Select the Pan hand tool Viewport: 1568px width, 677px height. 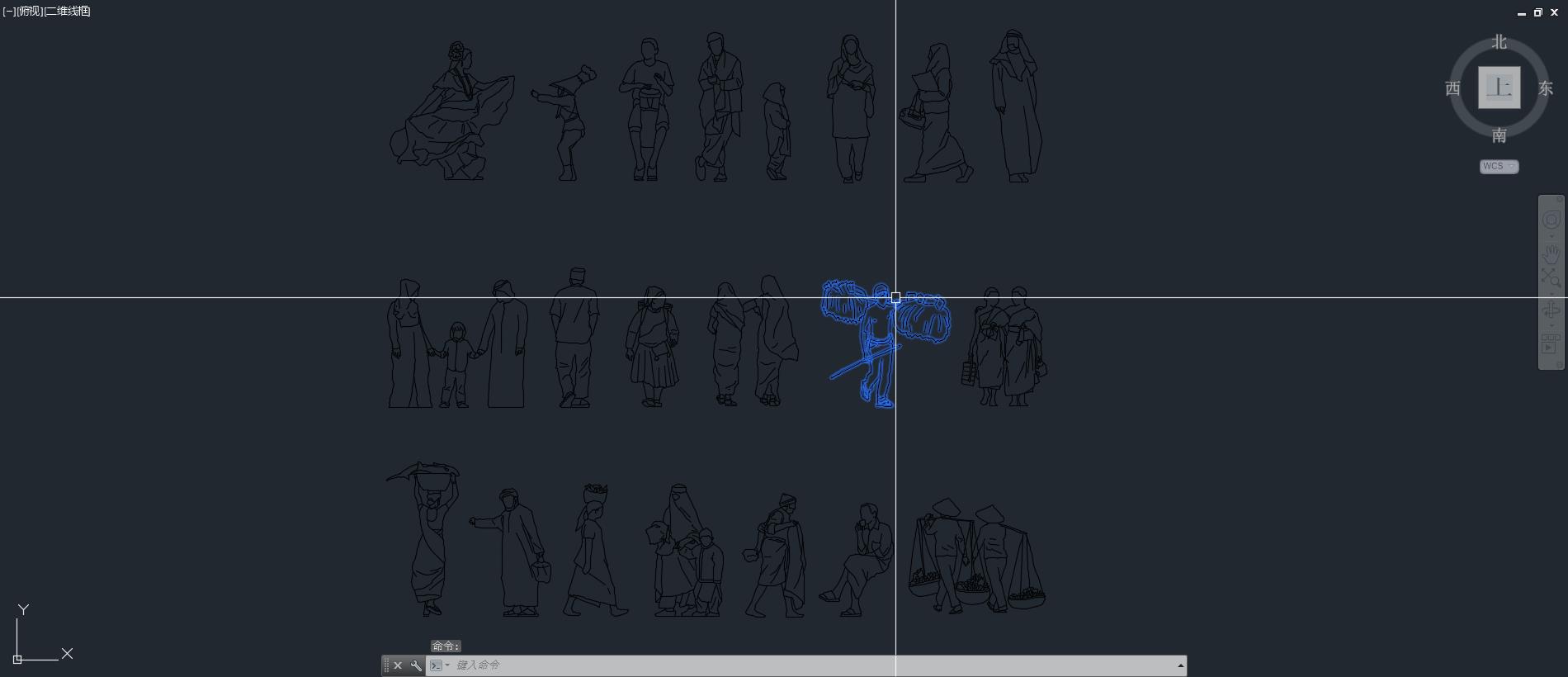(1551, 253)
